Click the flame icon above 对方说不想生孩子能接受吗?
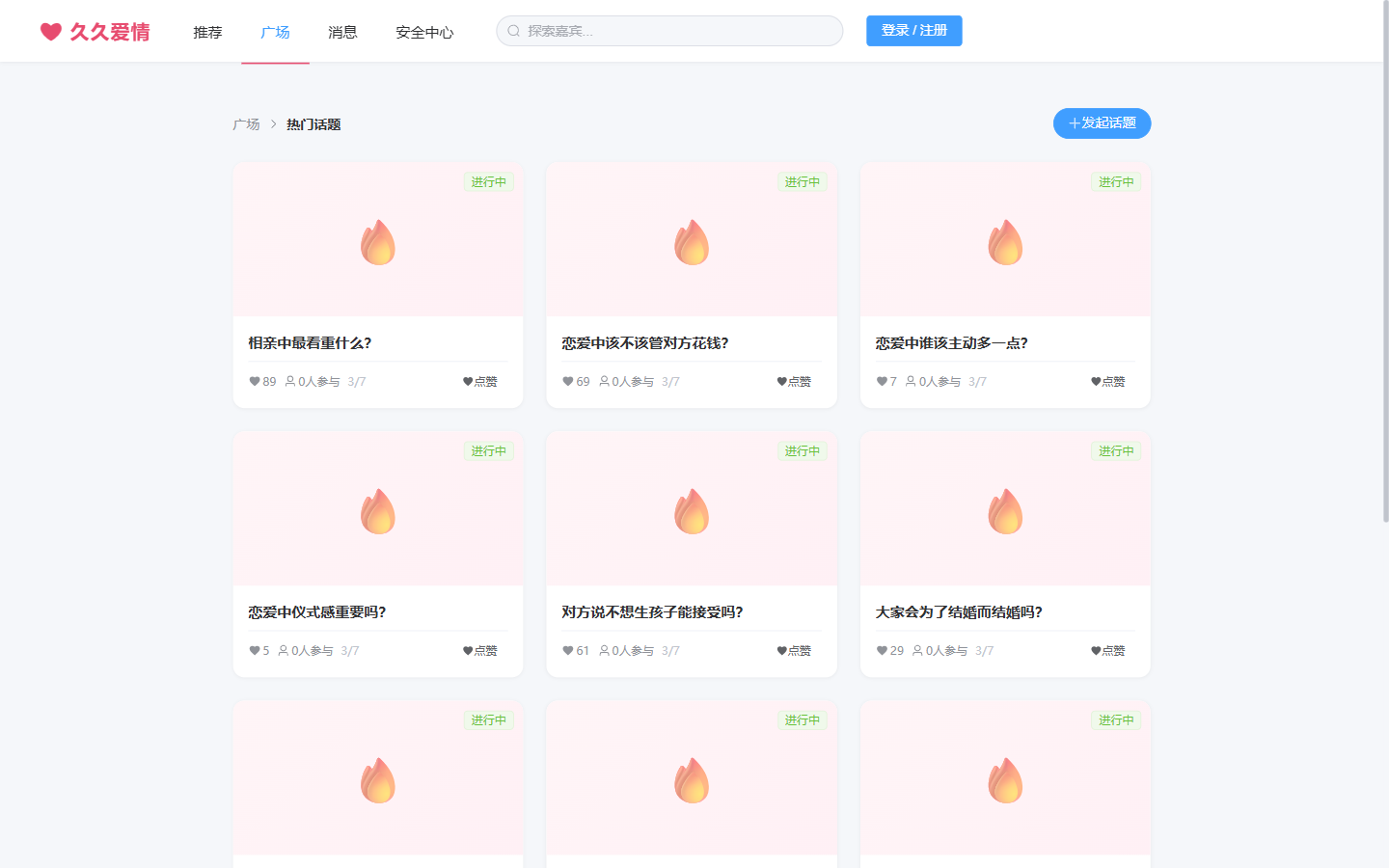 pos(692,511)
